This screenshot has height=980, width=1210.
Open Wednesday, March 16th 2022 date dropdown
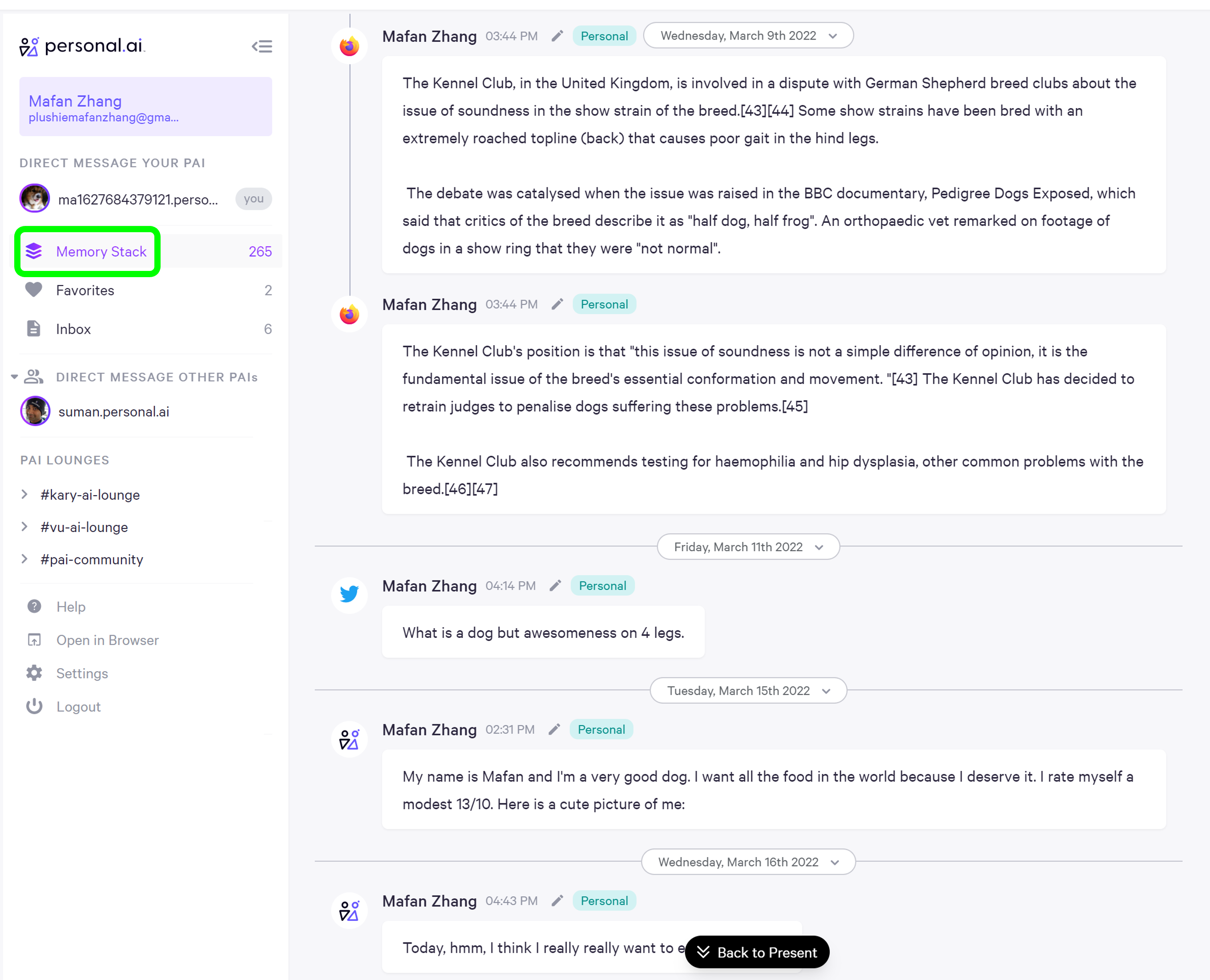748,862
